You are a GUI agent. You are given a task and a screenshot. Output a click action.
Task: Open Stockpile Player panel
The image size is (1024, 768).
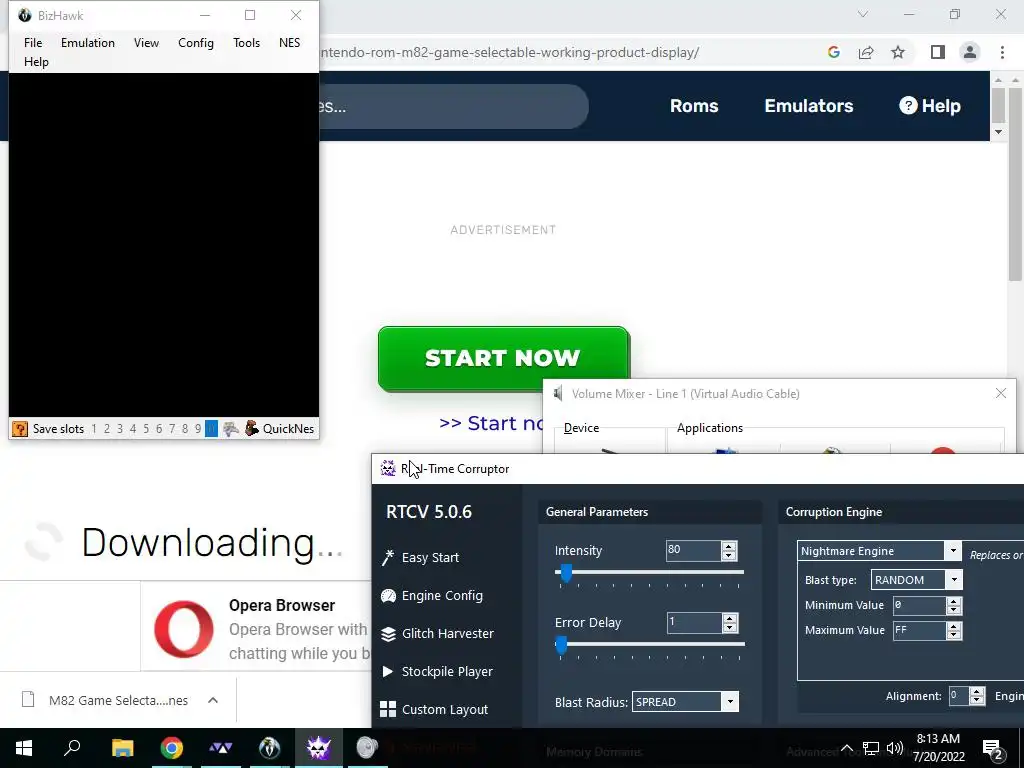point(437,671)
